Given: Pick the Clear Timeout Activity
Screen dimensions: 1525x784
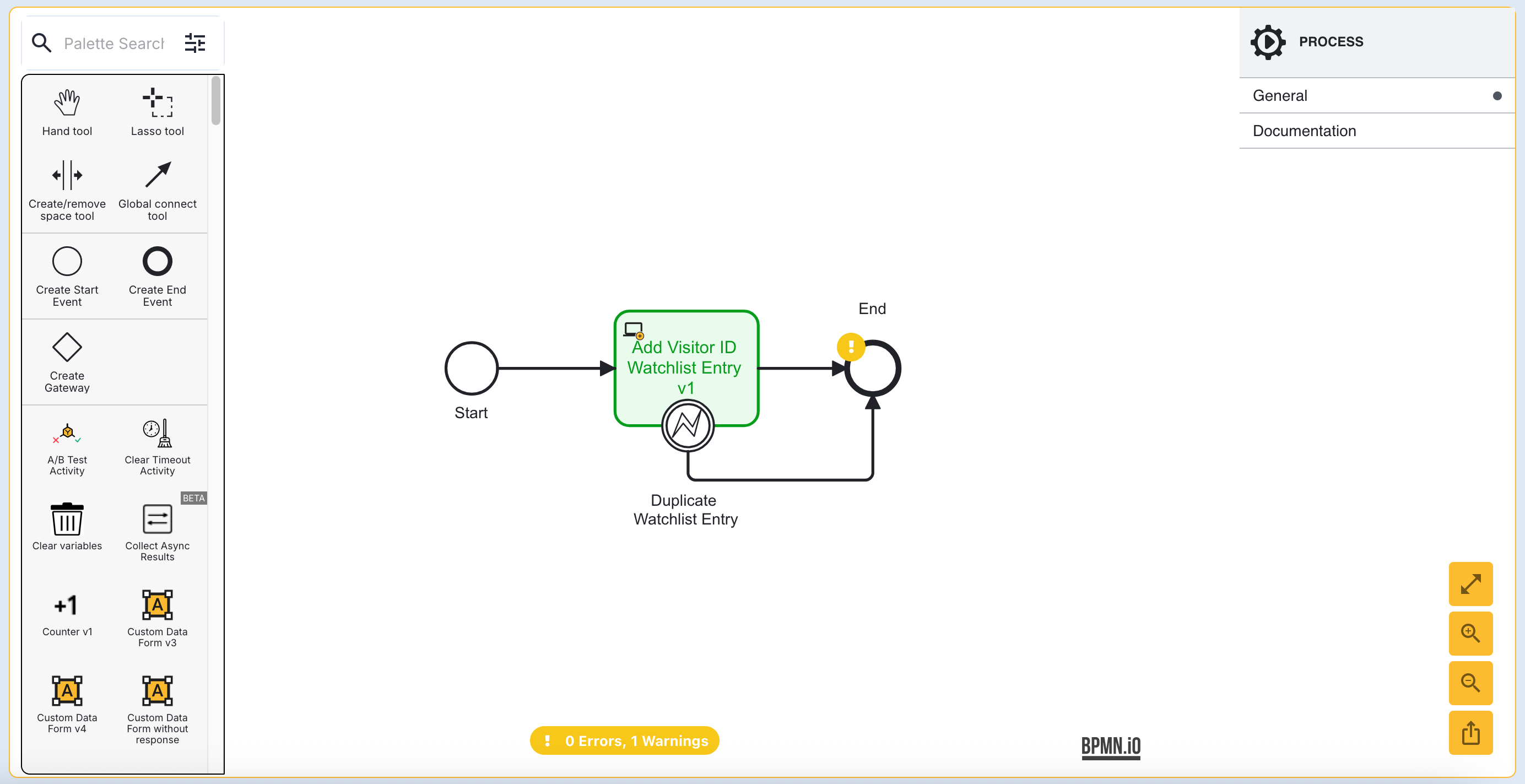Looking at the screenshot, I should [157, 448].
